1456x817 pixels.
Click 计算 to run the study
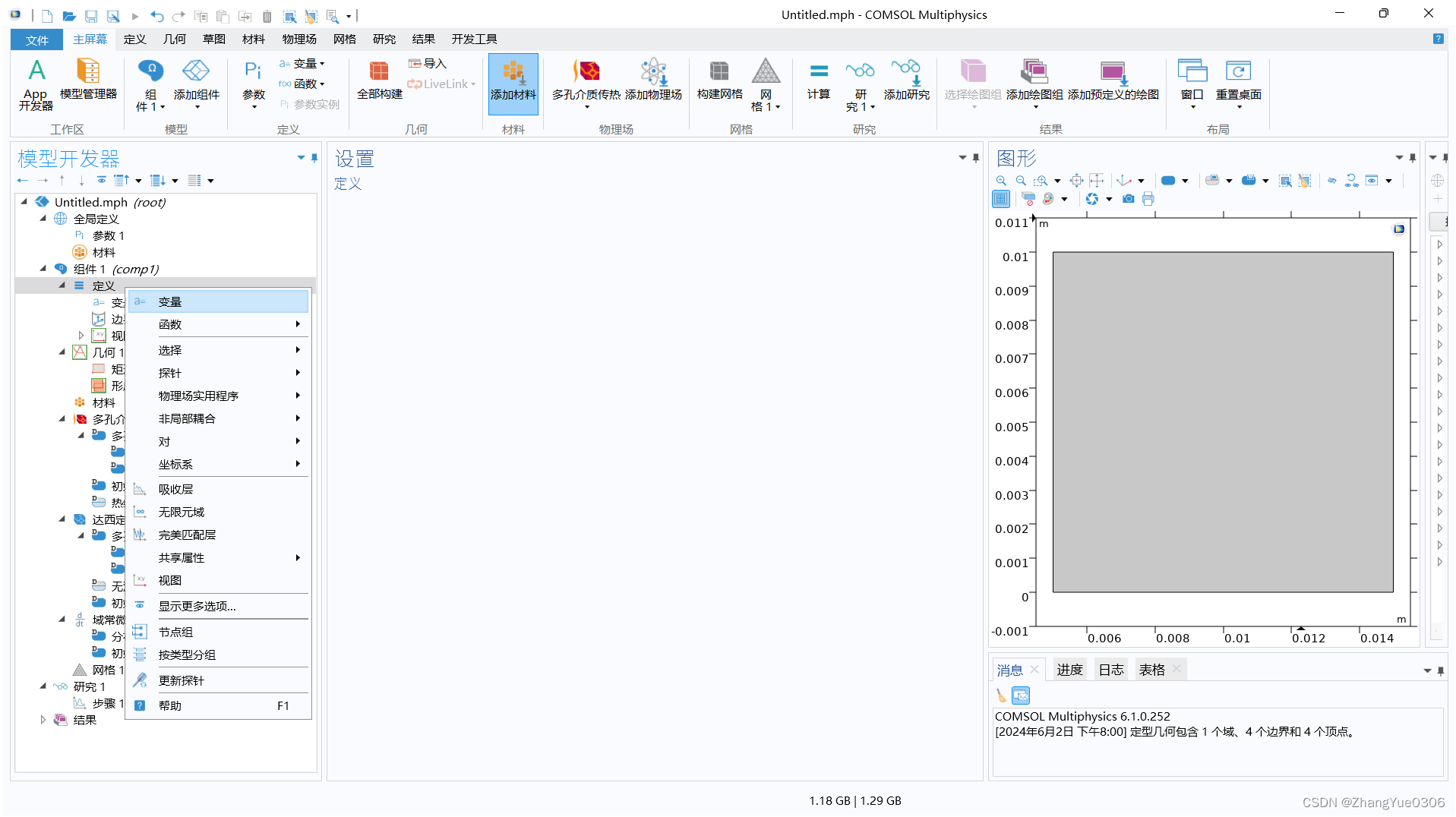pos(819,80)
